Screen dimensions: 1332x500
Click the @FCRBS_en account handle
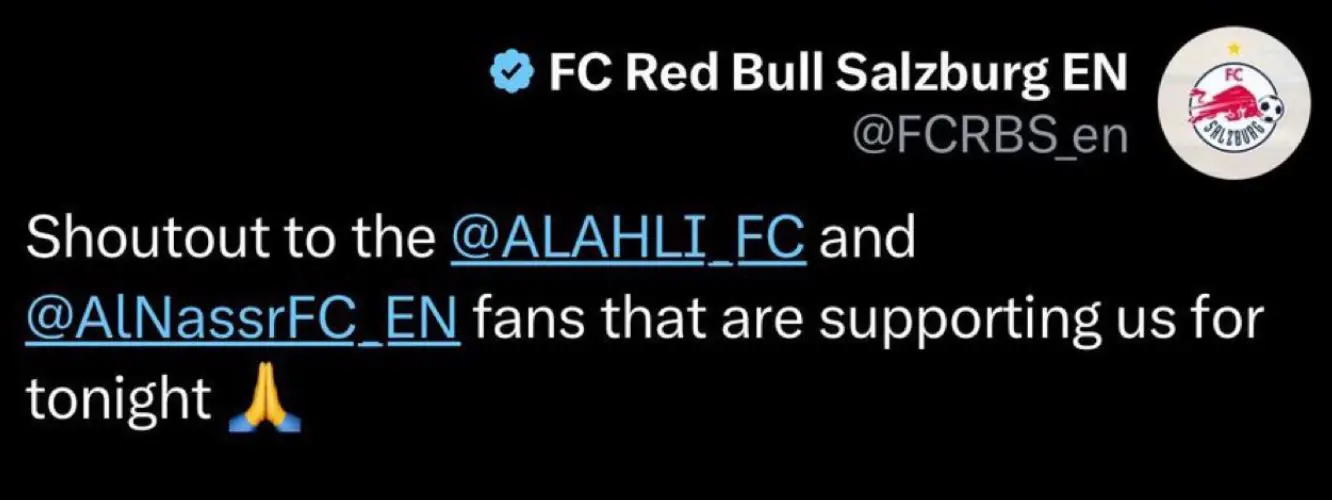991,137
